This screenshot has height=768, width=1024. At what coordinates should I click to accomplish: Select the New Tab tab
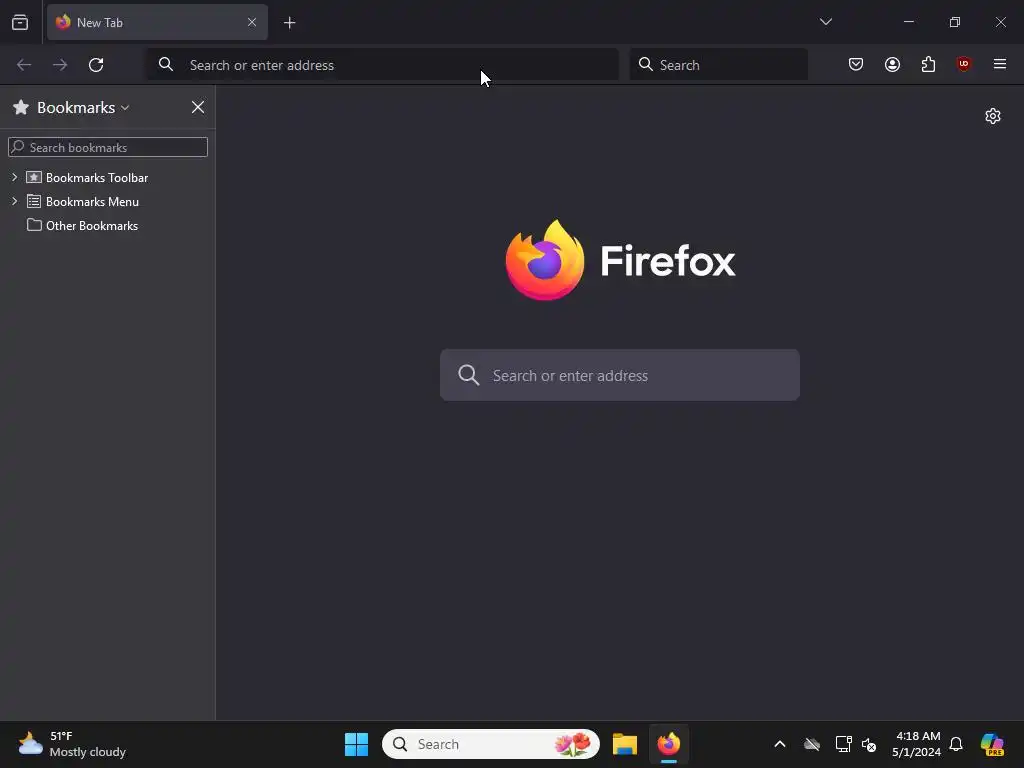(157, 22)
